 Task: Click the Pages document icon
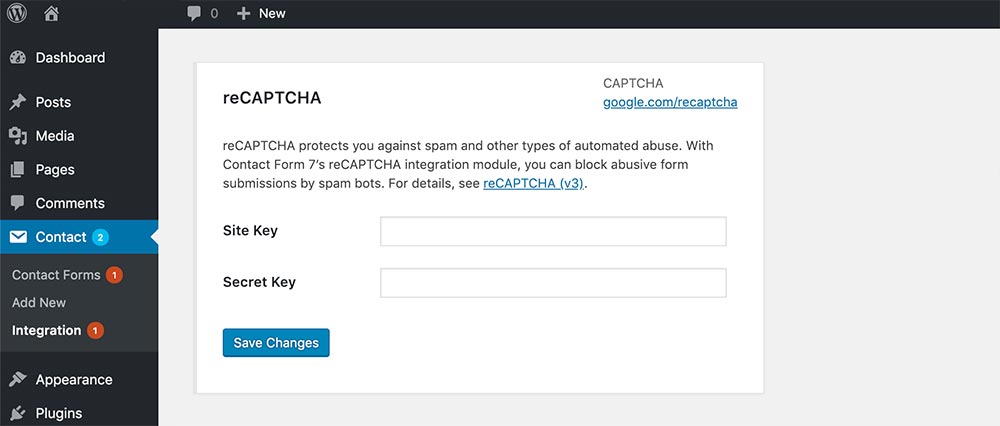18,170
